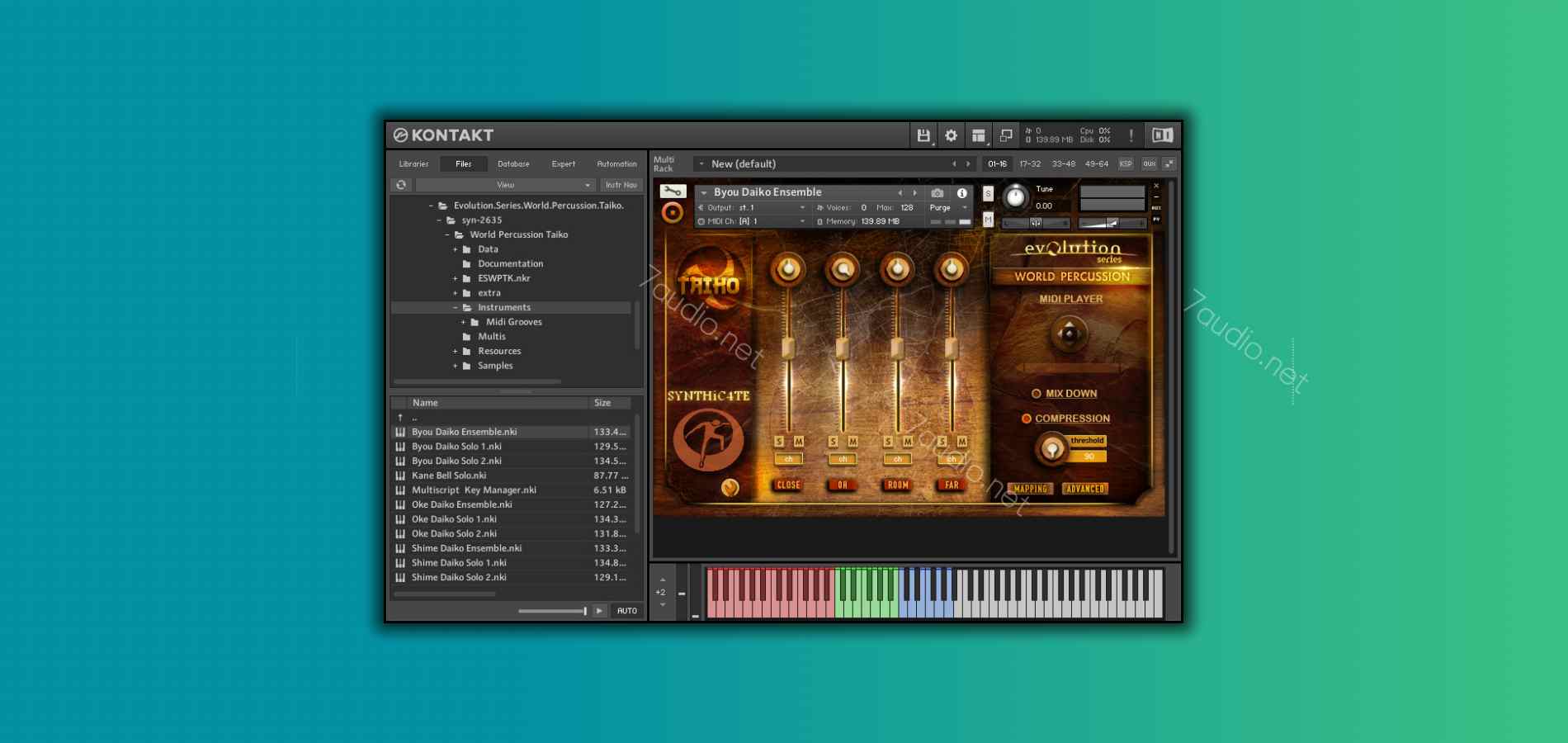
Task: Play the file preview button
Action: pyautogui.click(x=599, y=611)
